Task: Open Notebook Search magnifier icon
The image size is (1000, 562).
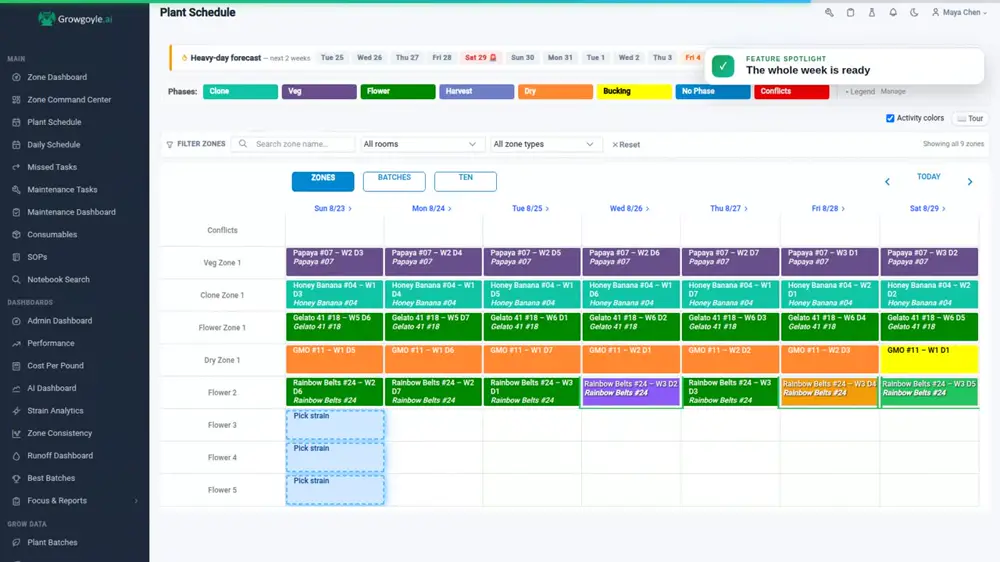Action: click(16, 279)
